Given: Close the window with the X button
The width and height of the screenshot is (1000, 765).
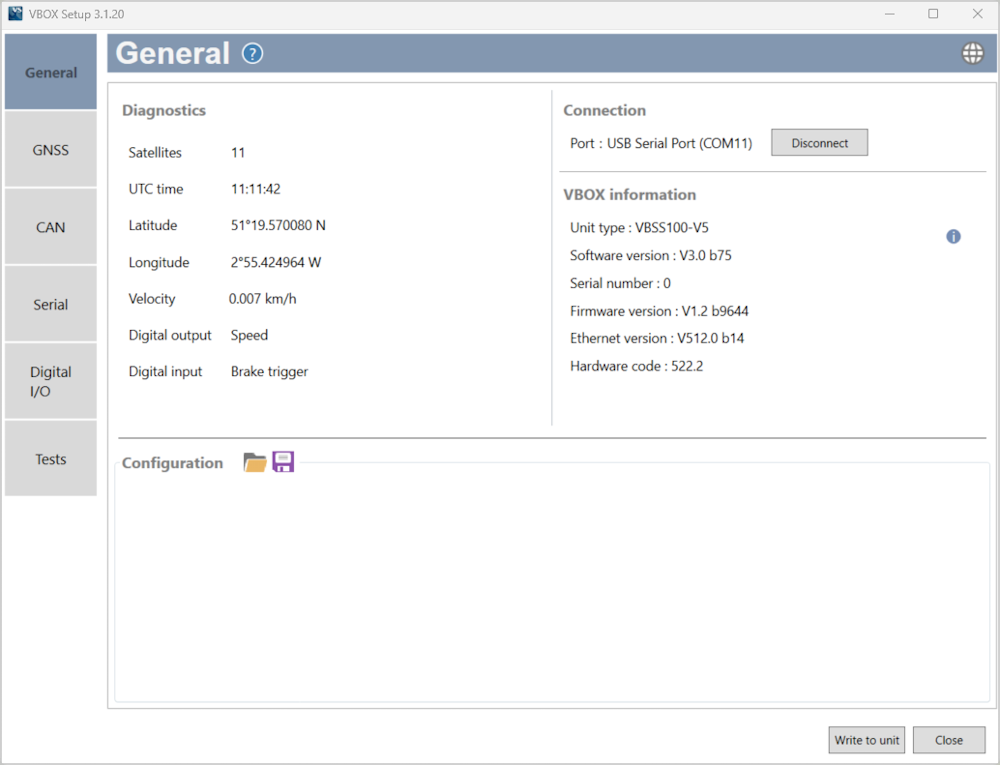Looking at the screenshot, I should pyautogui.click(x=977, y=13).
